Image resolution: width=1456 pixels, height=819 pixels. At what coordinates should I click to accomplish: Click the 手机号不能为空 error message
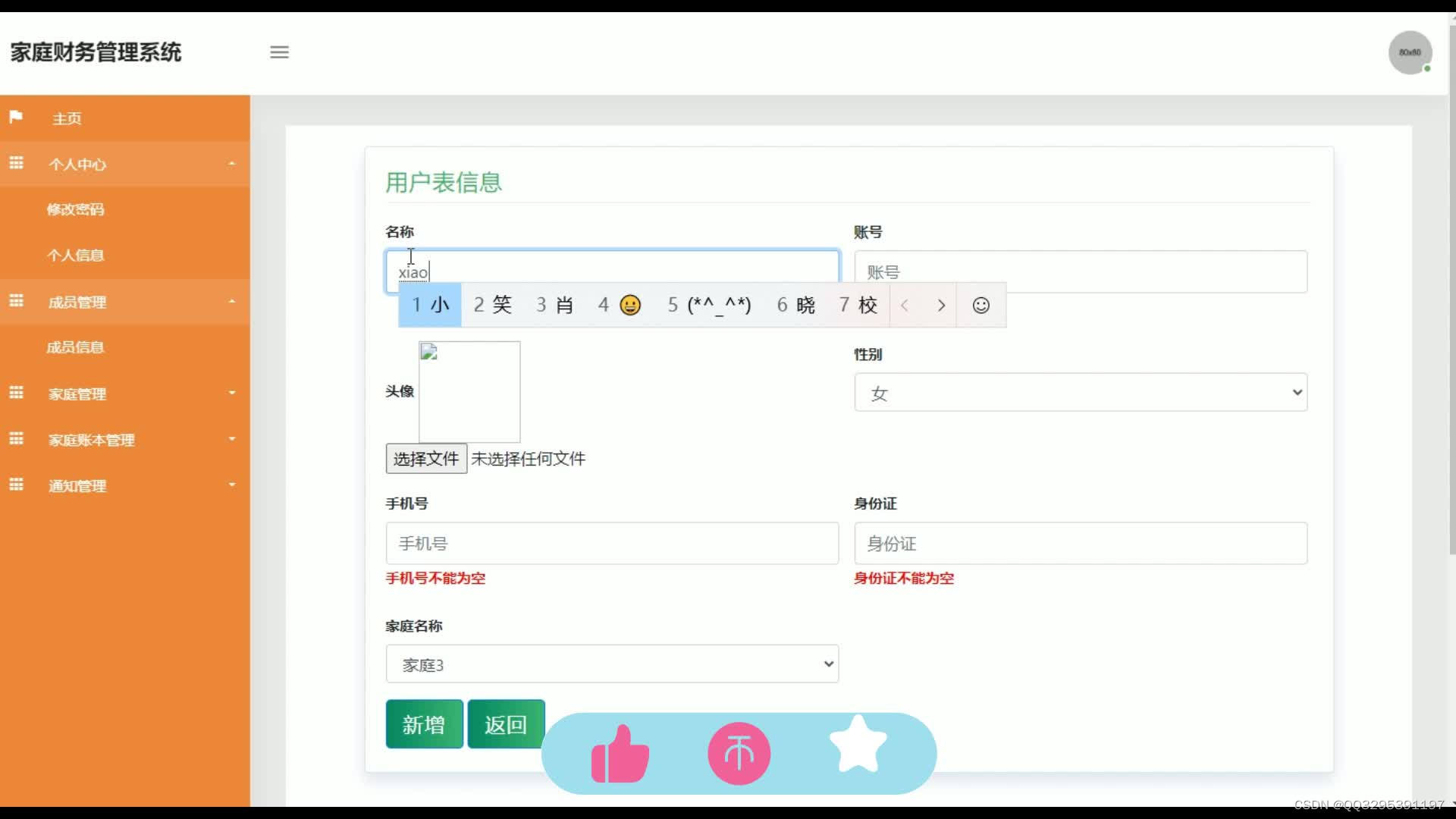435,579
